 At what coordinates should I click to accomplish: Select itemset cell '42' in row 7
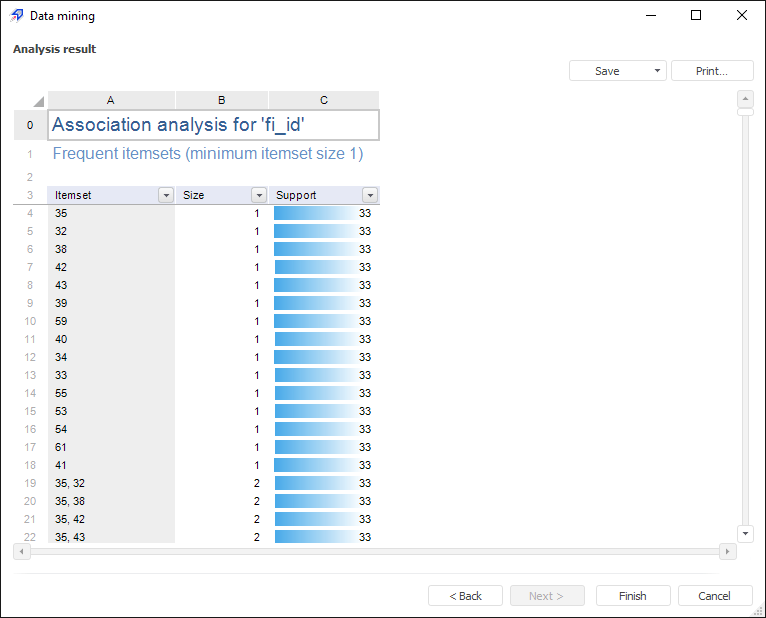click(x=111, y=267)
